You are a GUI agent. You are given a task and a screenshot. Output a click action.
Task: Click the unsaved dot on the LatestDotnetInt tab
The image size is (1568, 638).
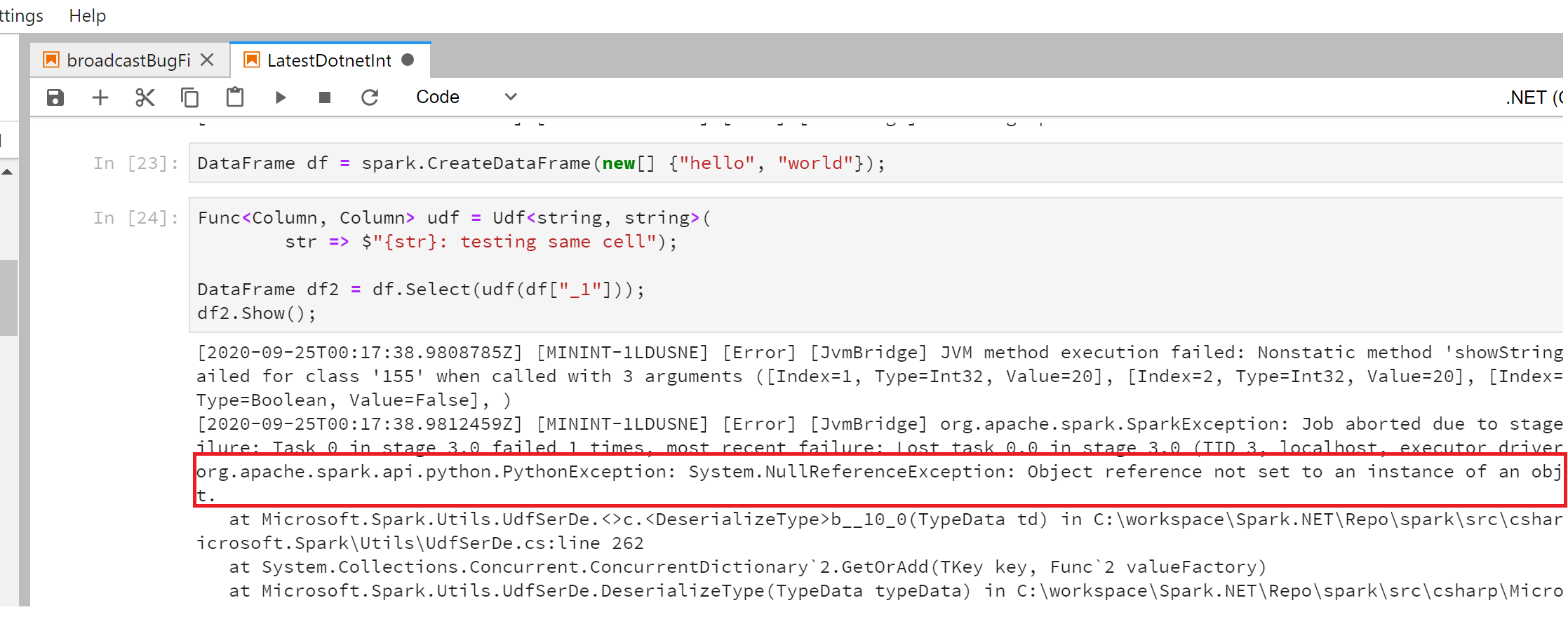click(408, 60)
